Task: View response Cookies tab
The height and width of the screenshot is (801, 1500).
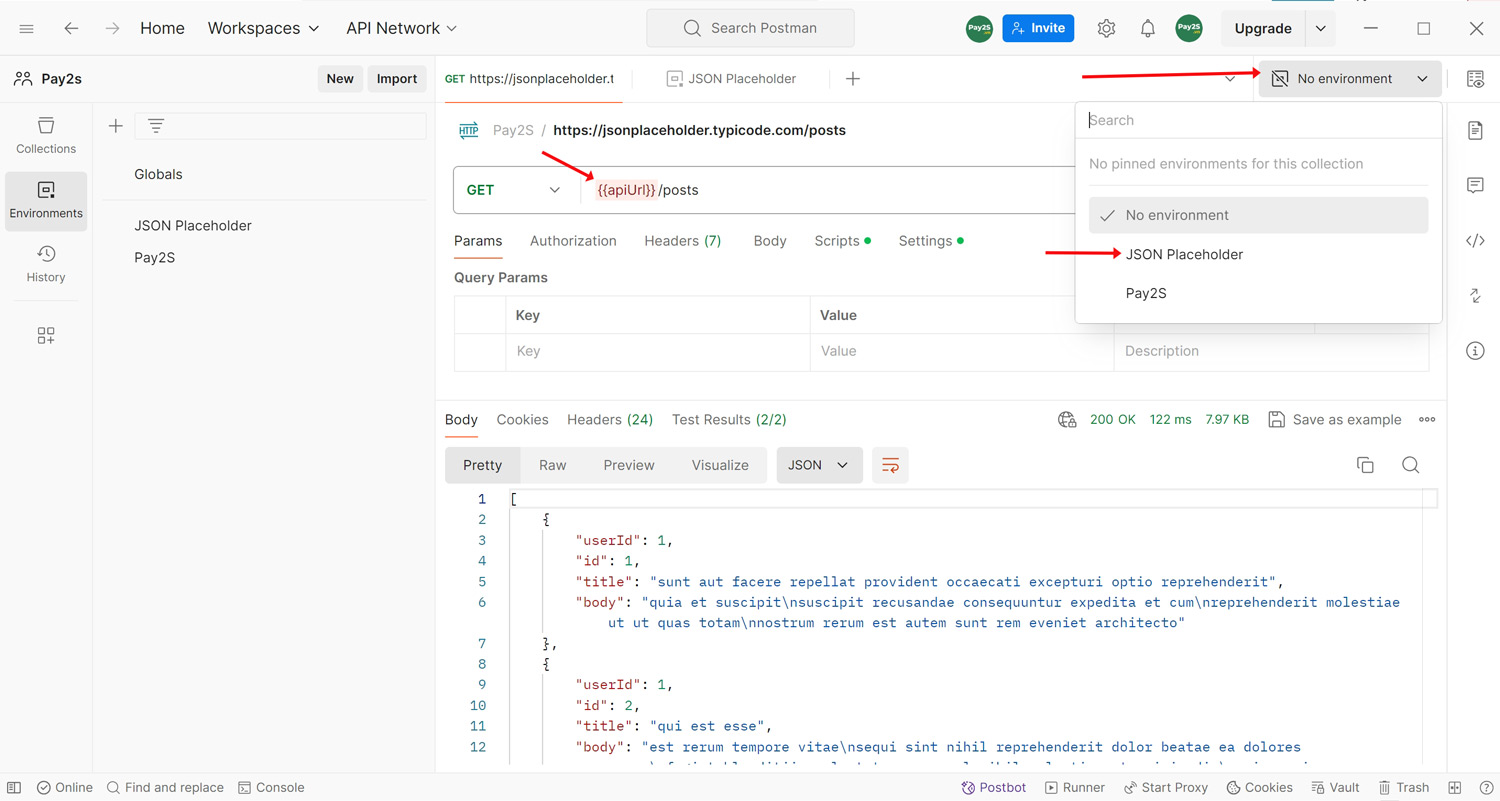Action: pyautogui.click(x=522, y=420)
